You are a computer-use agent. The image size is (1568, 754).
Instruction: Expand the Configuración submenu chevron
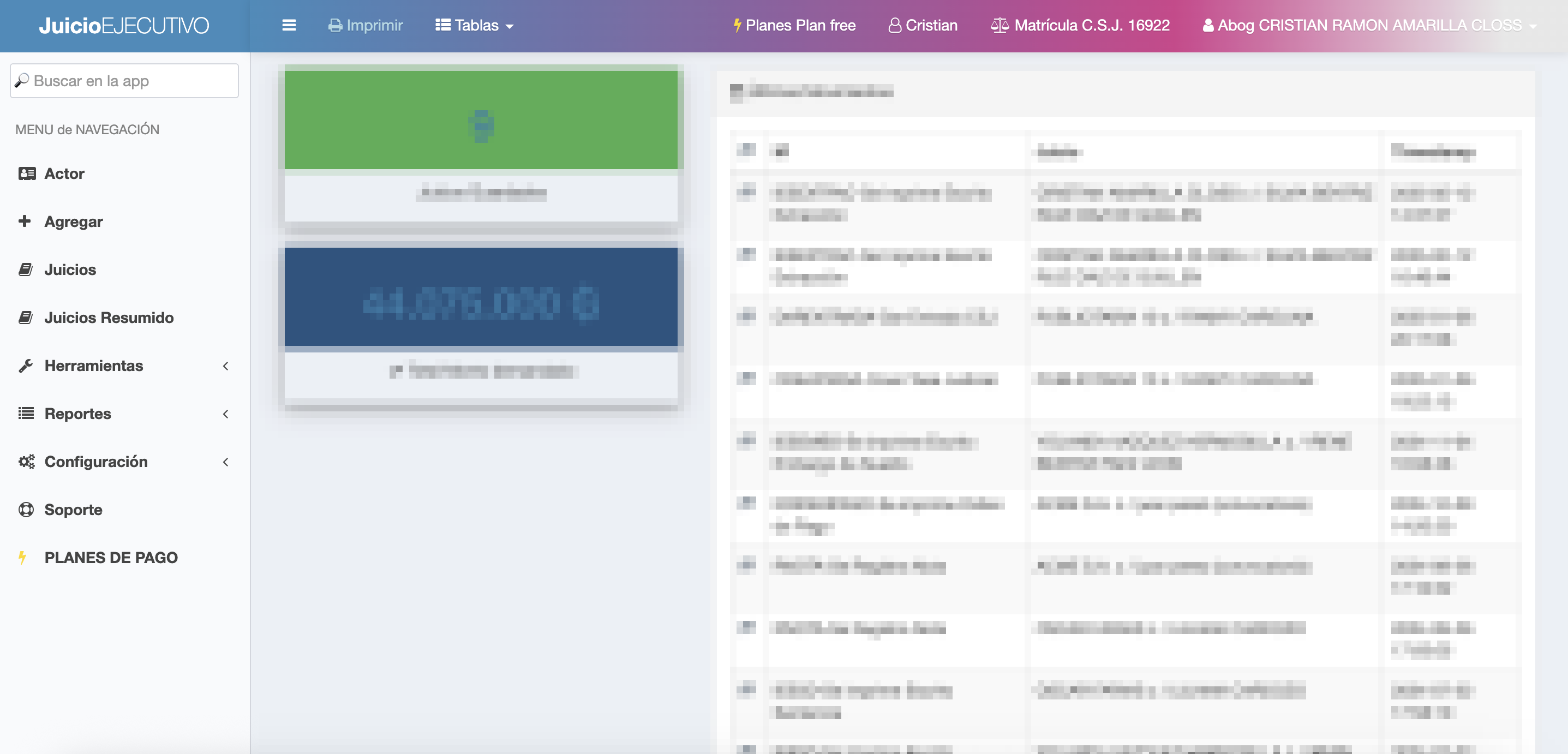pos(226,462)
